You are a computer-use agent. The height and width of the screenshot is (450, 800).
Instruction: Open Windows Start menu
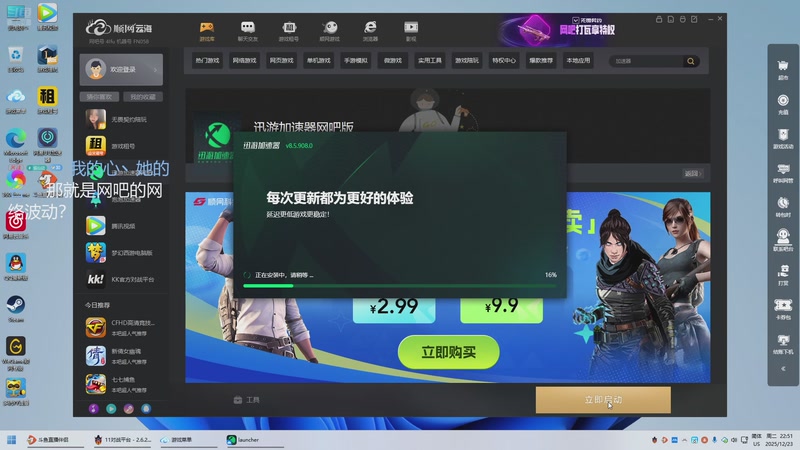click(11, 440)
